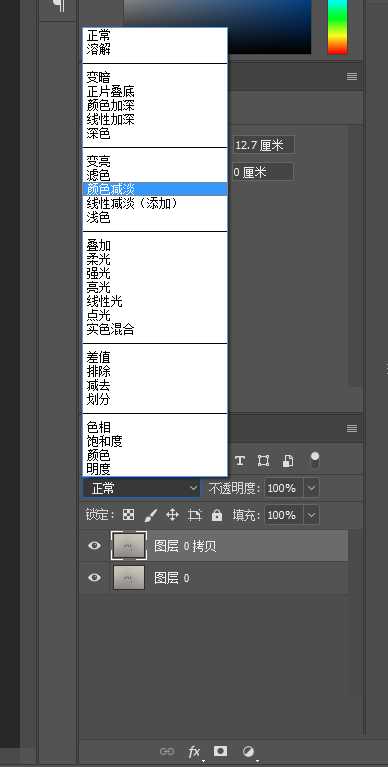
Task: Choose 强光 blend mode
Action: click(155, 273)
